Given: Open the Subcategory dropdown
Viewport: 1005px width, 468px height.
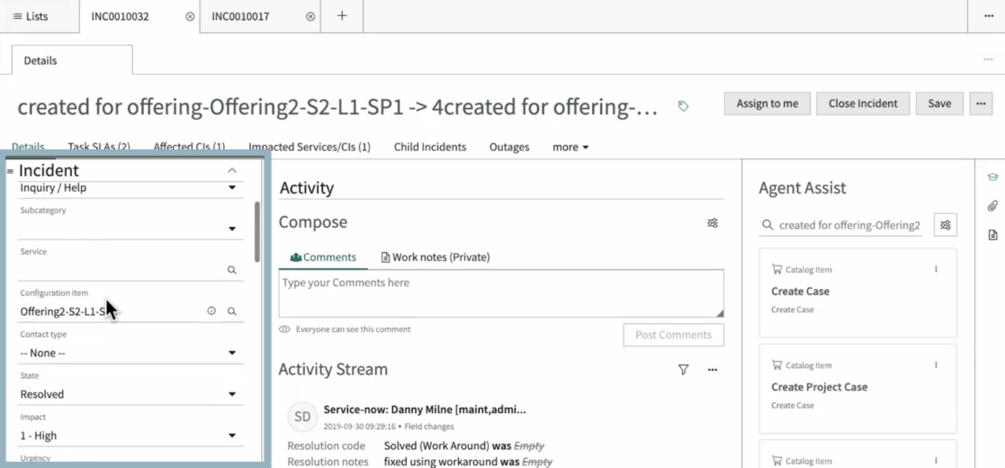Looking at the screenshot, I should 131,229.
